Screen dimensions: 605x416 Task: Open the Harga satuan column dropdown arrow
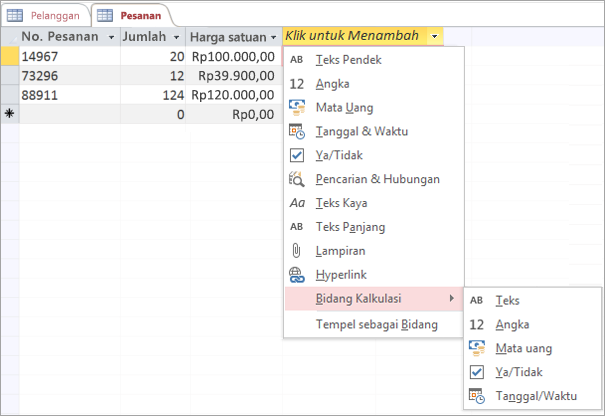point(274,37)
